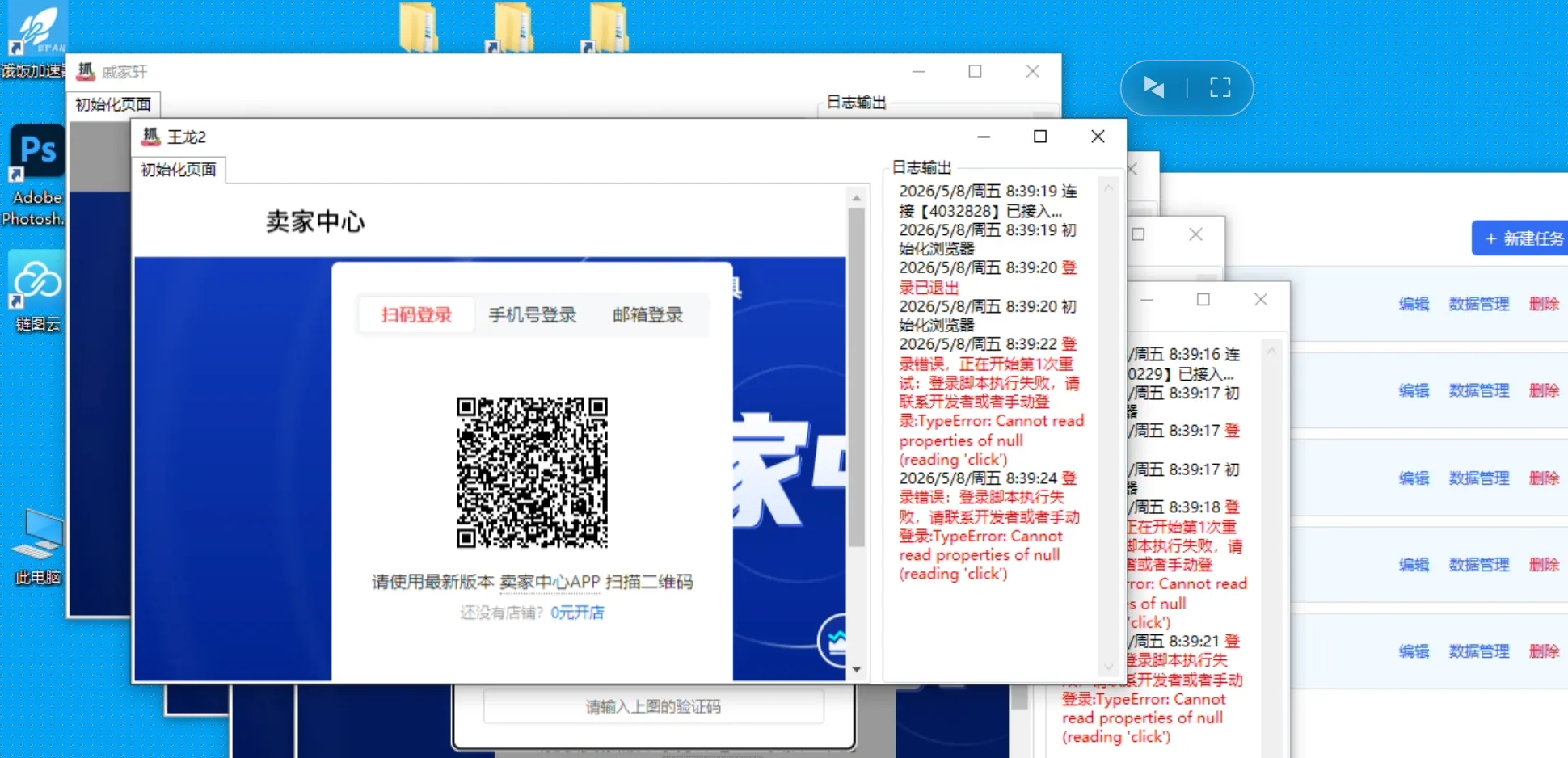Launch the 加速器 rocket shortcut on desktop

click(x=35, y=40)
